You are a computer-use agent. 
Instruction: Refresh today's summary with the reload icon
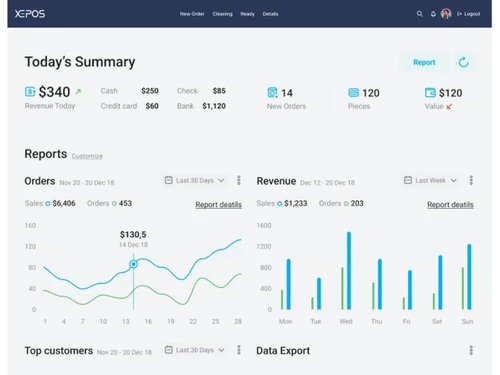click(x=464, y=62)
